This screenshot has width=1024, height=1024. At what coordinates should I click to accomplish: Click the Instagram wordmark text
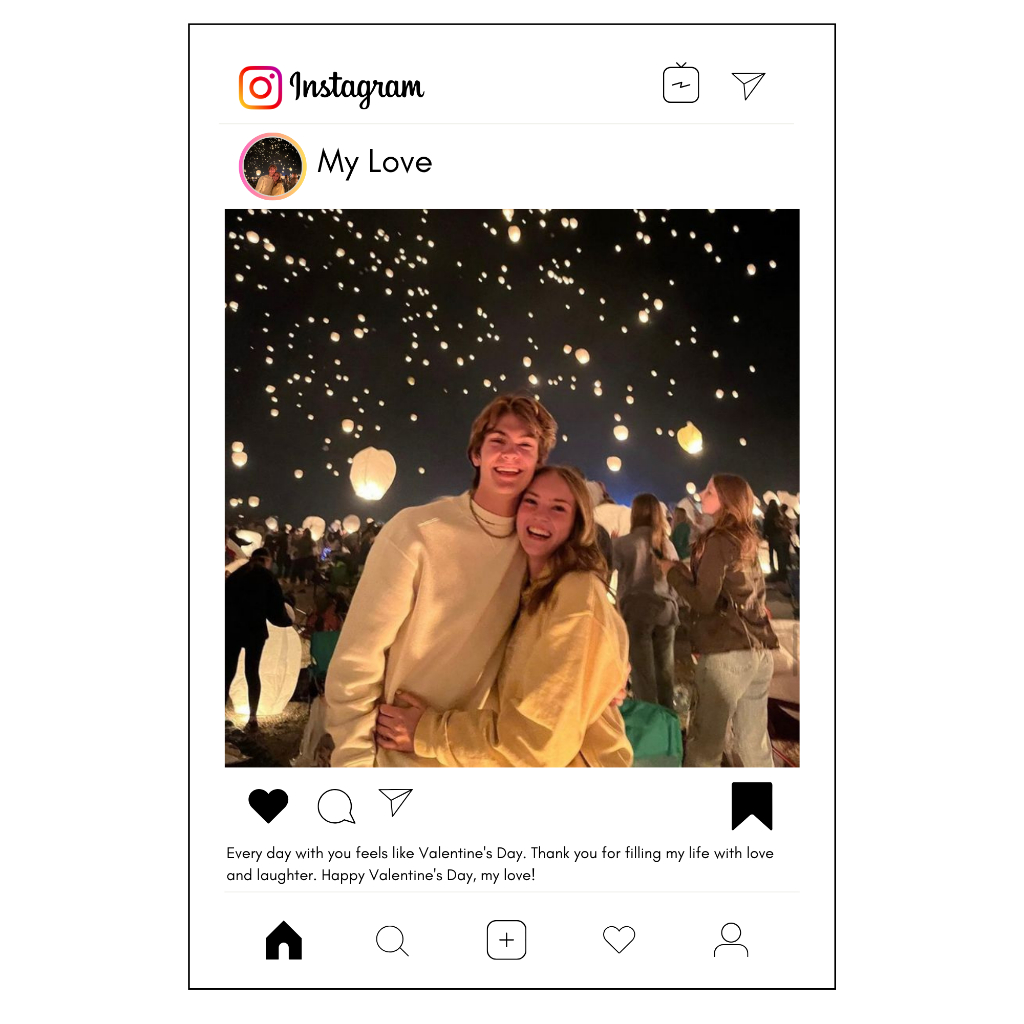click(x=357, y=88)
